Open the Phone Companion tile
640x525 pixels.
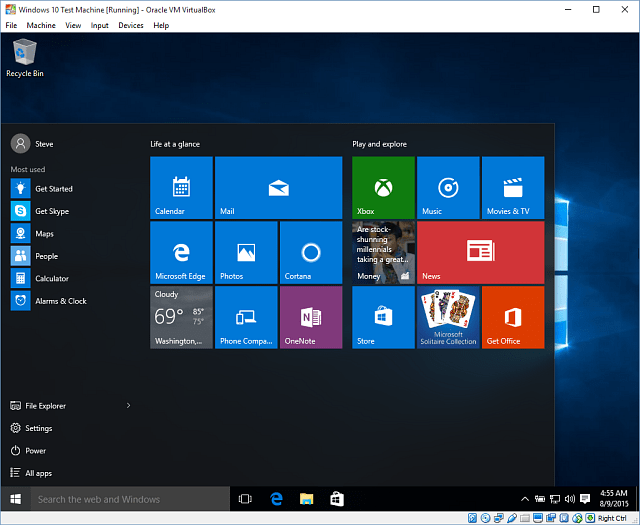(246, 317)
